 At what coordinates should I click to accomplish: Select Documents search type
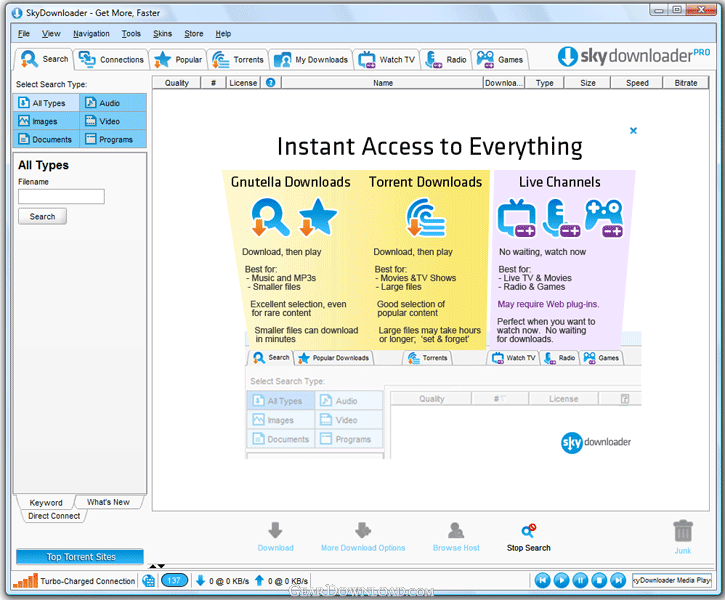(x=46, y=139)
